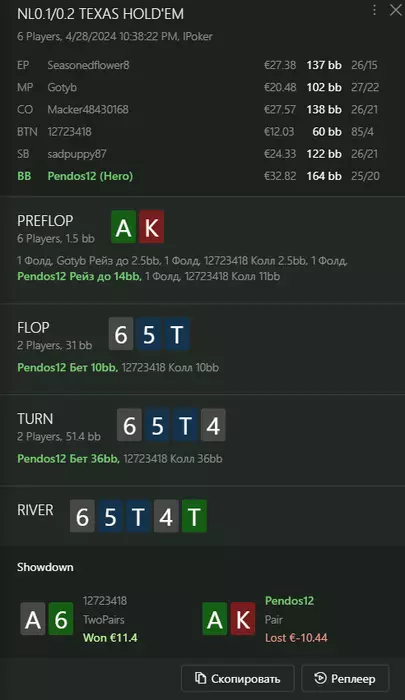
Task: Click the turn's 4 card
Action: 213,425
